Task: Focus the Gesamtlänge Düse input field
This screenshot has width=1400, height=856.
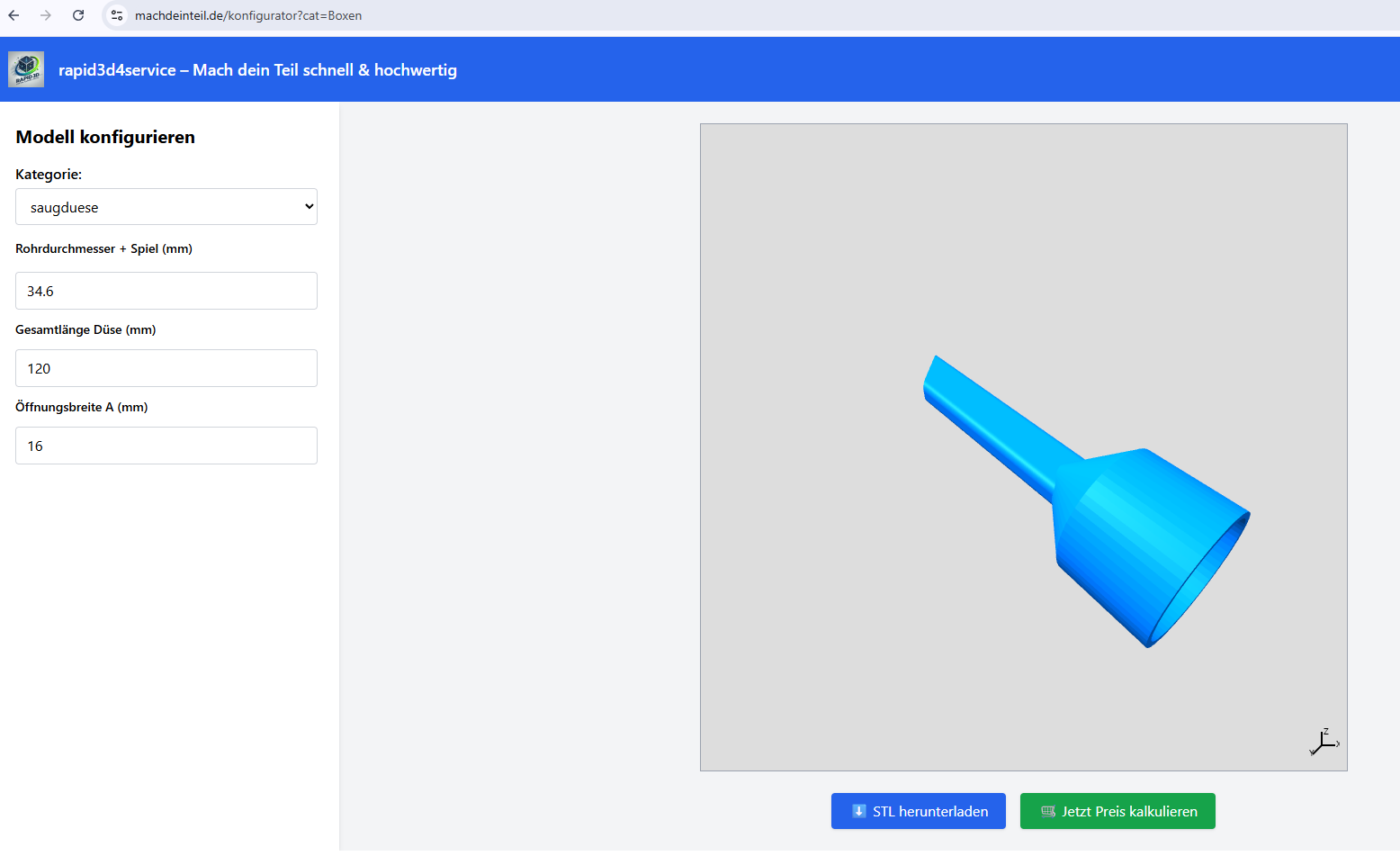Action: tap(166, 368)
